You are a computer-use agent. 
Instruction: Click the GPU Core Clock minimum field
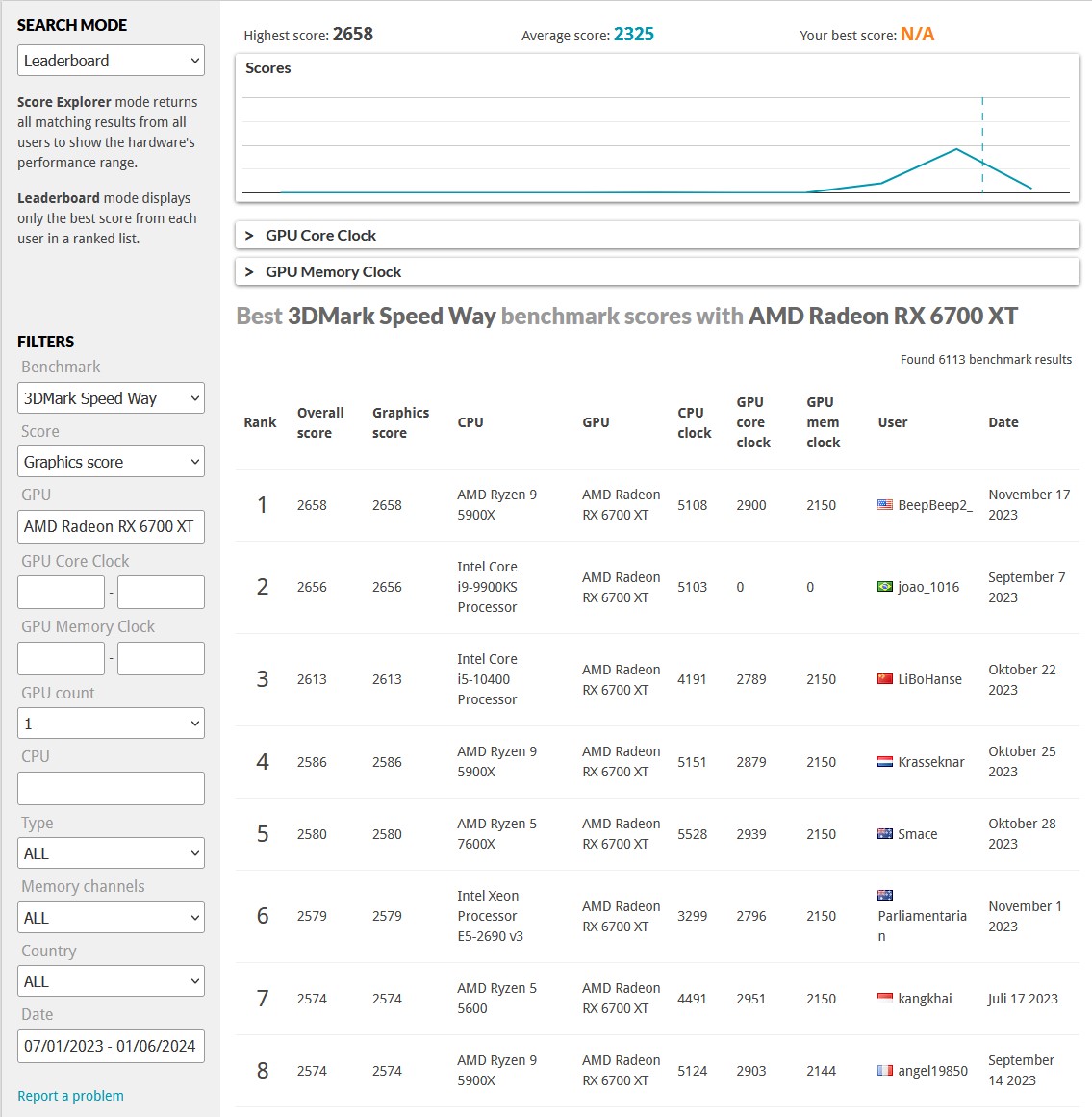point(62,592)
